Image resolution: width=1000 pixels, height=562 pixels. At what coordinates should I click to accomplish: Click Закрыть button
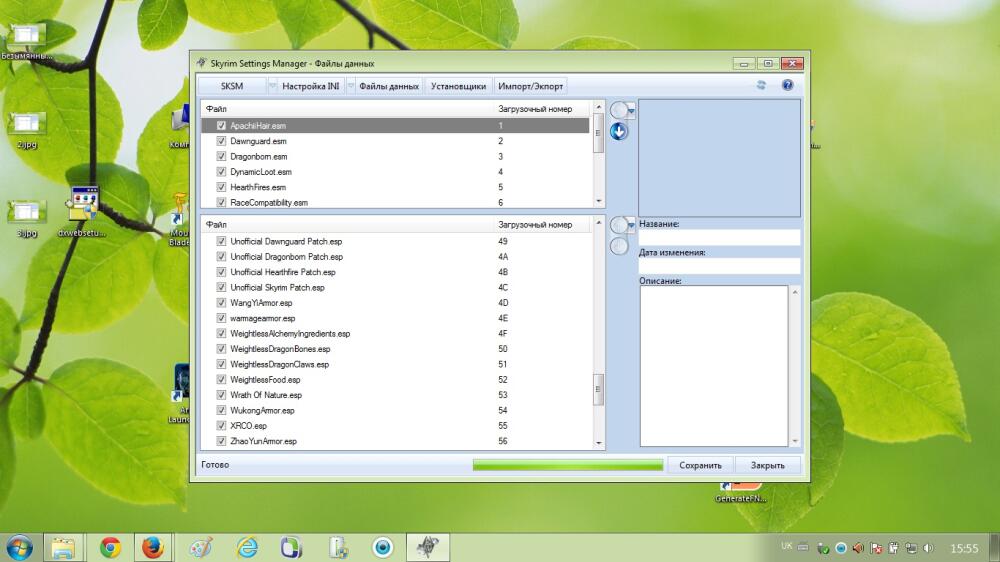[767, 465]
